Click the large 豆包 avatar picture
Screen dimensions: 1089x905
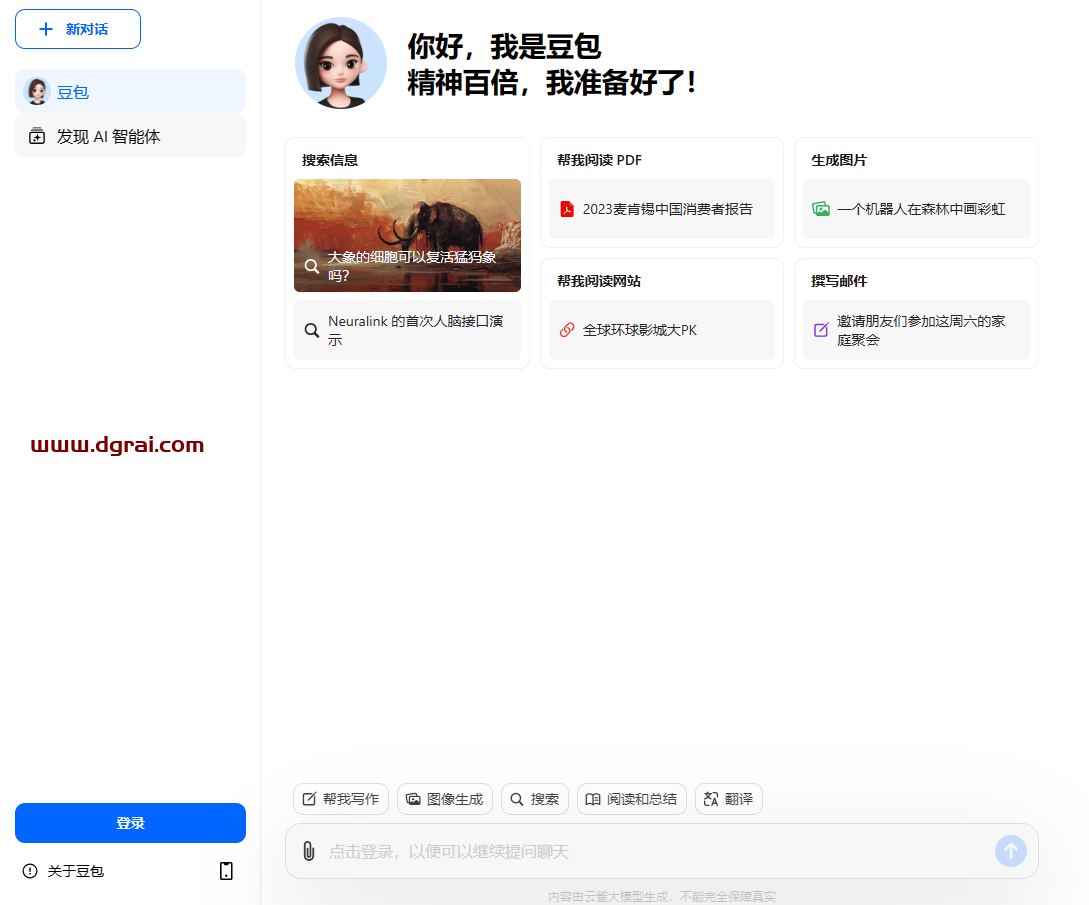pos(340,63)
